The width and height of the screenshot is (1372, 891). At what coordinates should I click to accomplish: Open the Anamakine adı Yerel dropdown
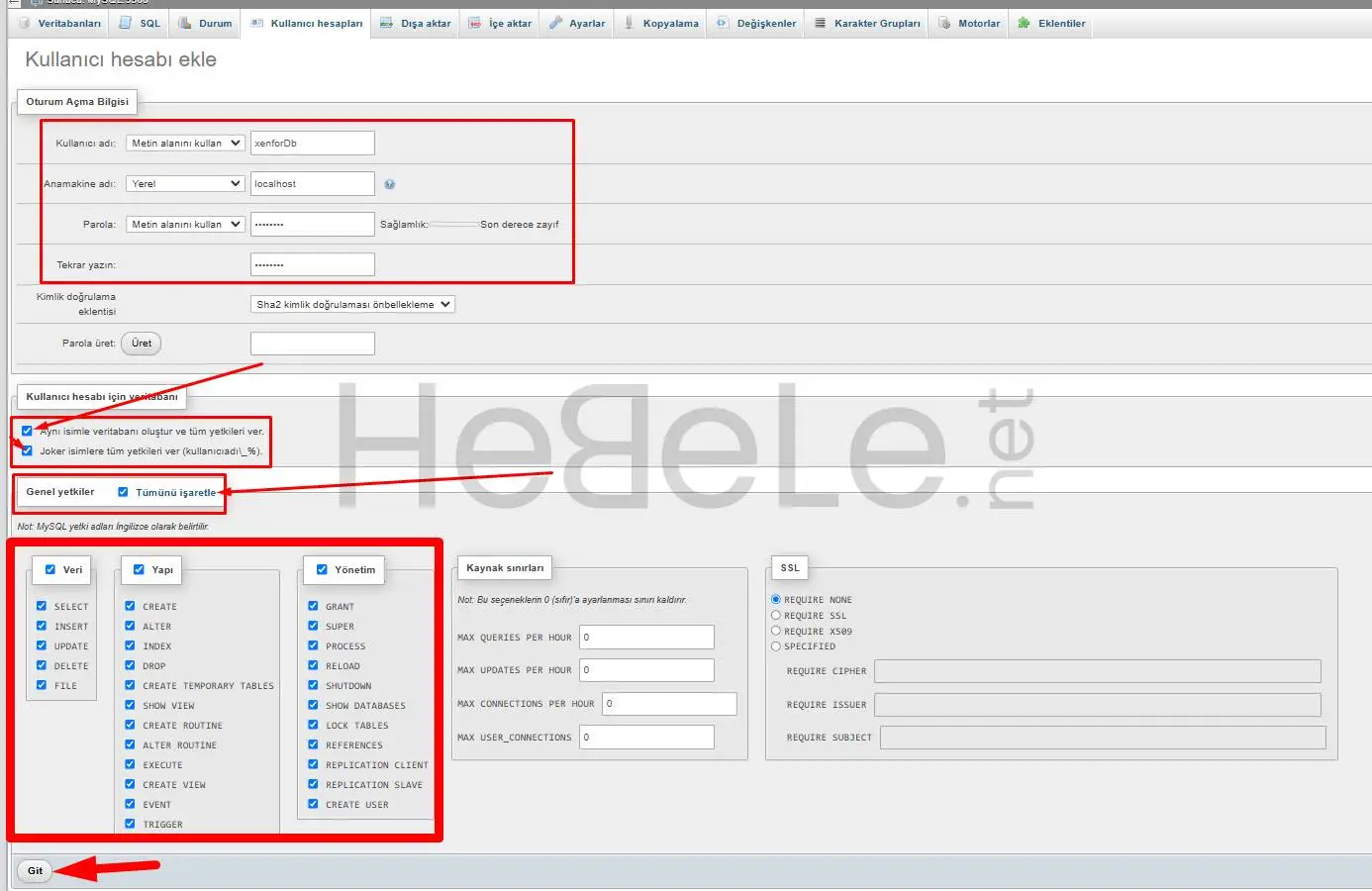pyautogui.click(x=185, y=184)
